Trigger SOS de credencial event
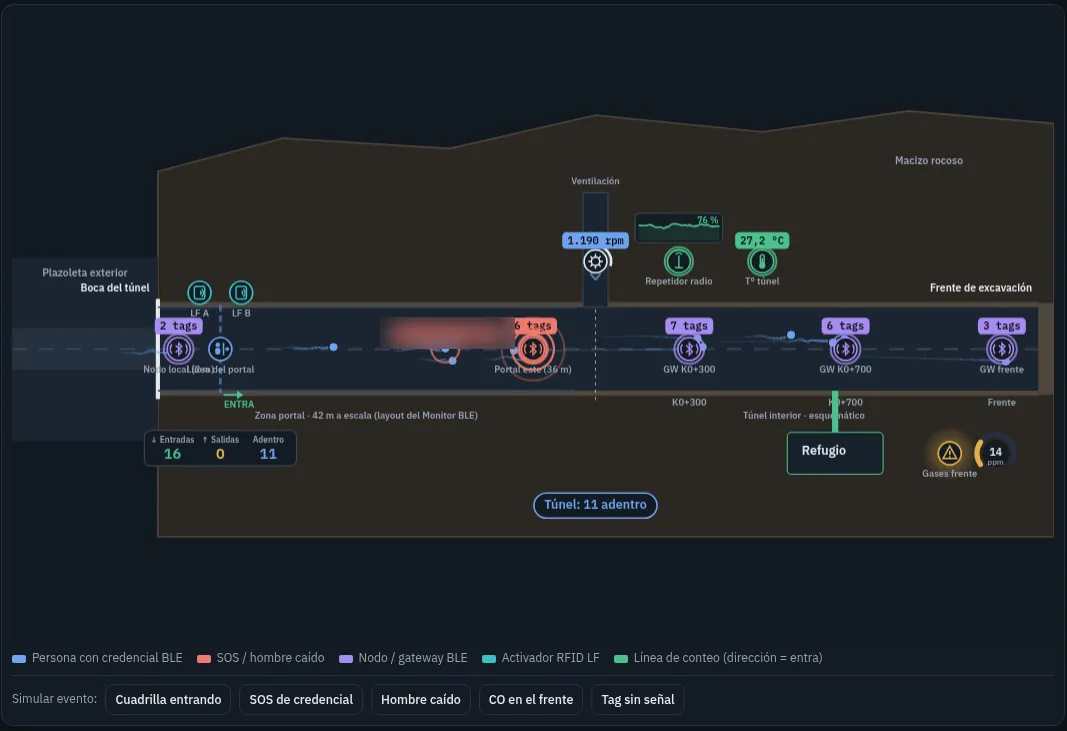1067x731 pixels. pos(301,700)
